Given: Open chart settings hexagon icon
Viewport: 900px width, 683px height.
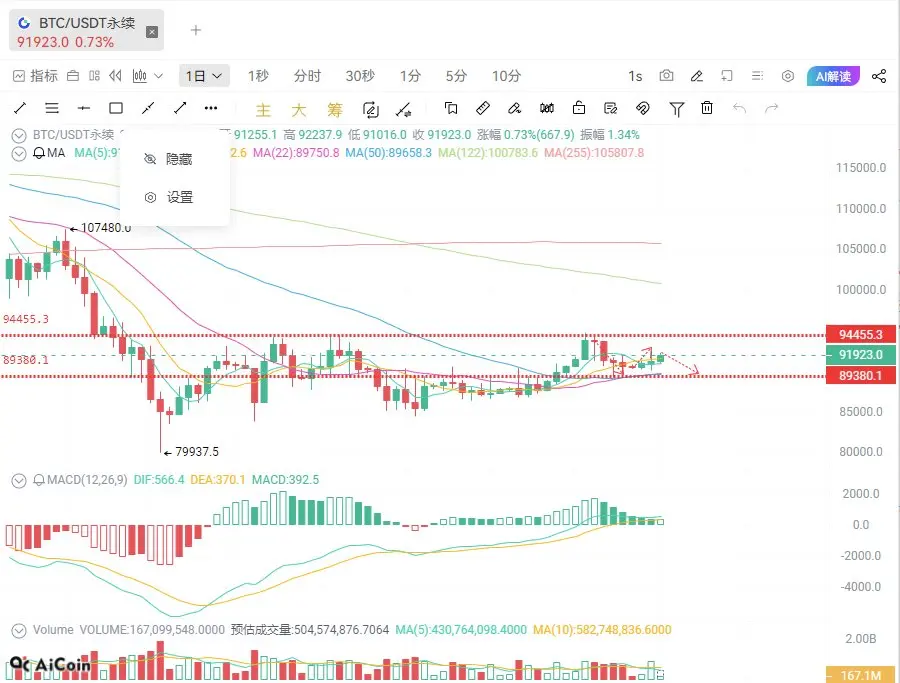Looking at the screenshot, I should tap(788, 76).
